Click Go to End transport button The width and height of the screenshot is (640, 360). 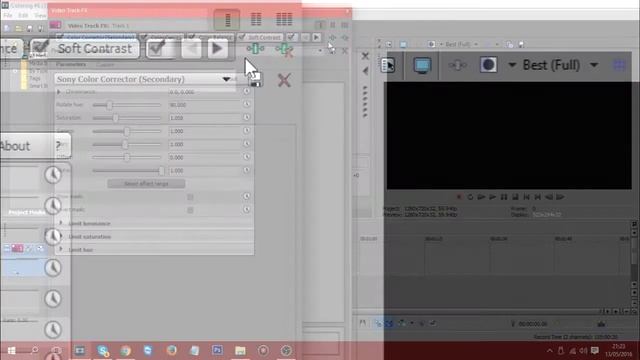tap(538, 197)
